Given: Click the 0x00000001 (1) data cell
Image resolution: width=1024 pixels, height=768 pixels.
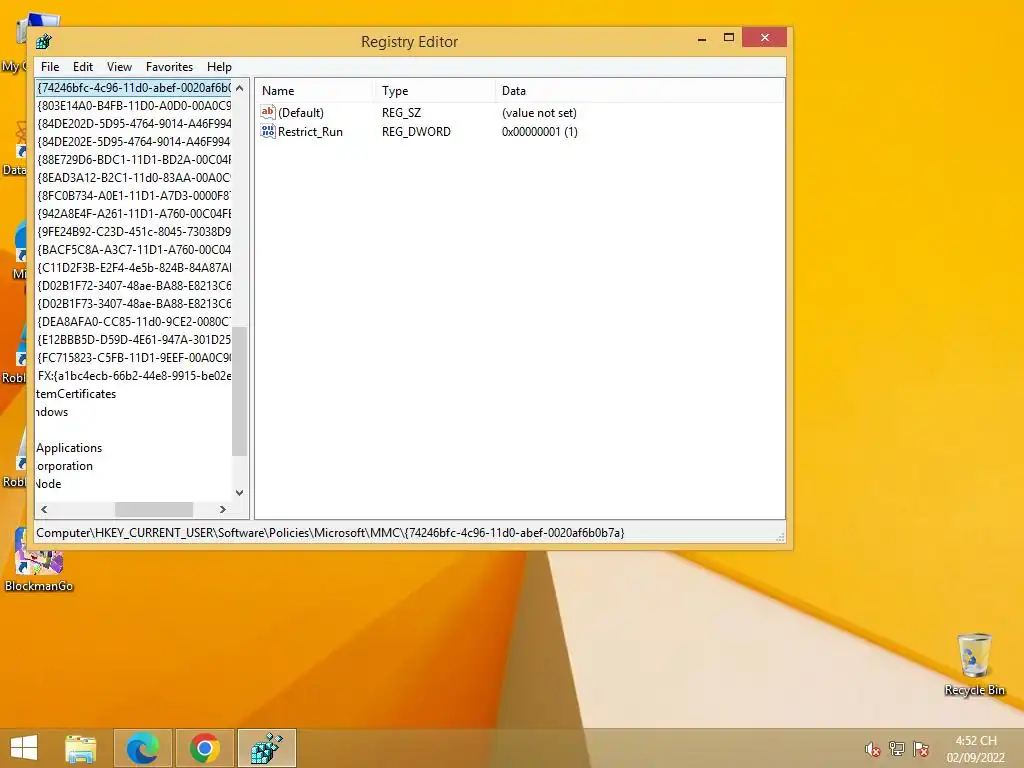Looking at the screenshot, I should point(539,131).
